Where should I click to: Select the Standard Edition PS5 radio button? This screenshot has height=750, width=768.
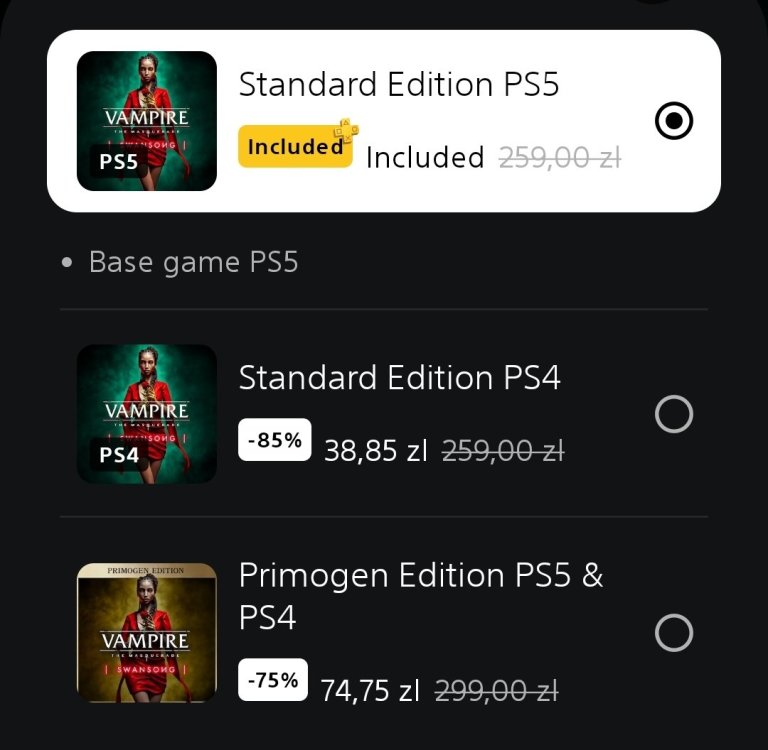point(673,121)
